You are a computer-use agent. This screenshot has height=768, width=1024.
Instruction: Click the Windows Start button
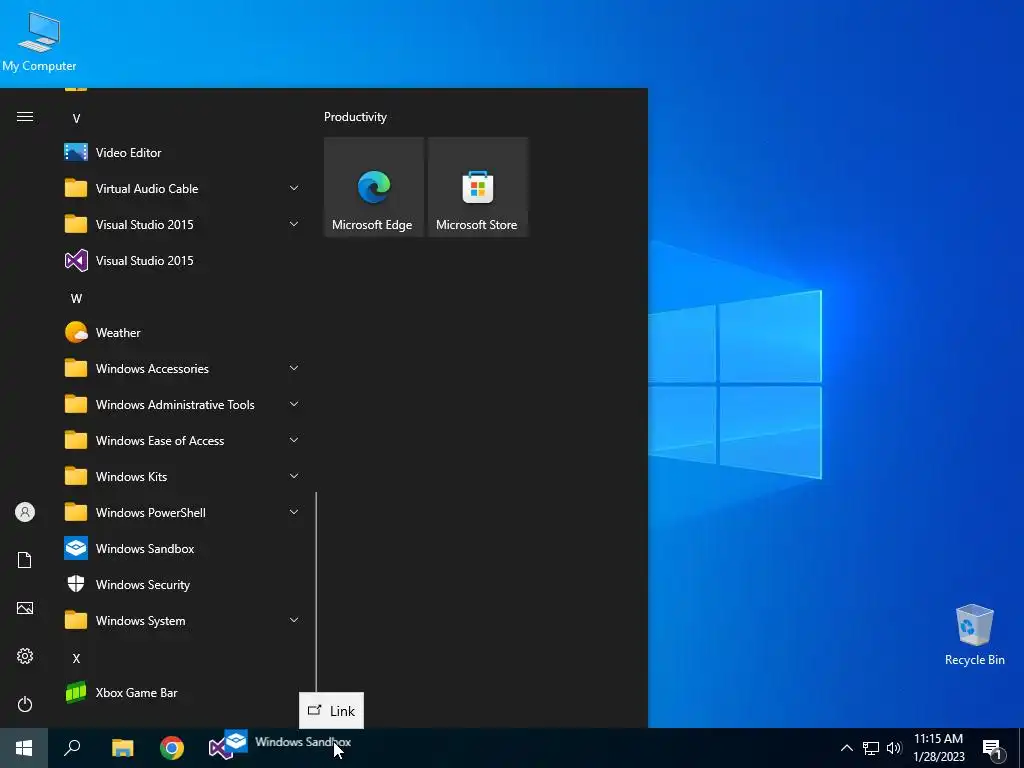24,748
